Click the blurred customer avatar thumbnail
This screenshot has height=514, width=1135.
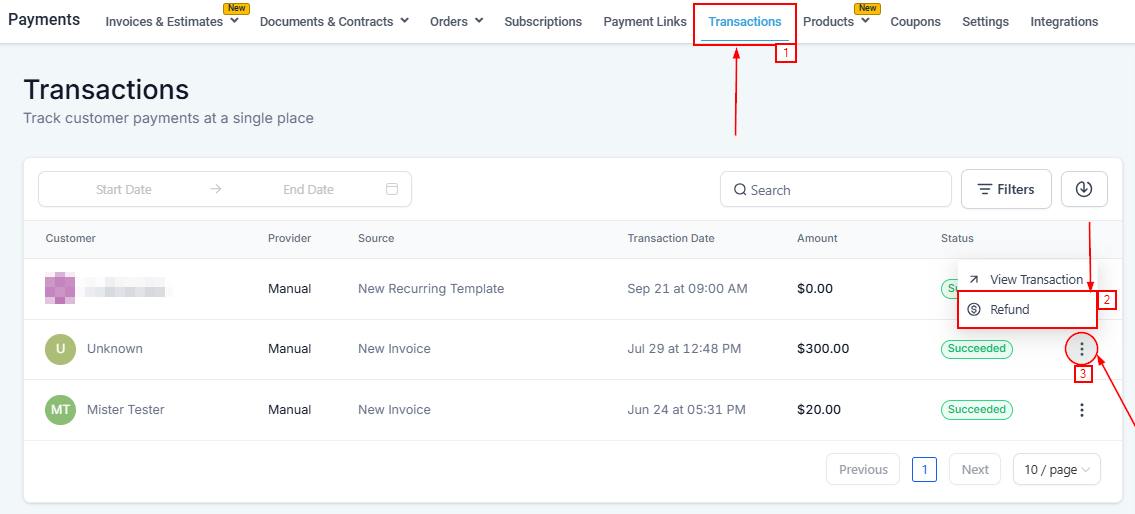[x=60, y=288]
